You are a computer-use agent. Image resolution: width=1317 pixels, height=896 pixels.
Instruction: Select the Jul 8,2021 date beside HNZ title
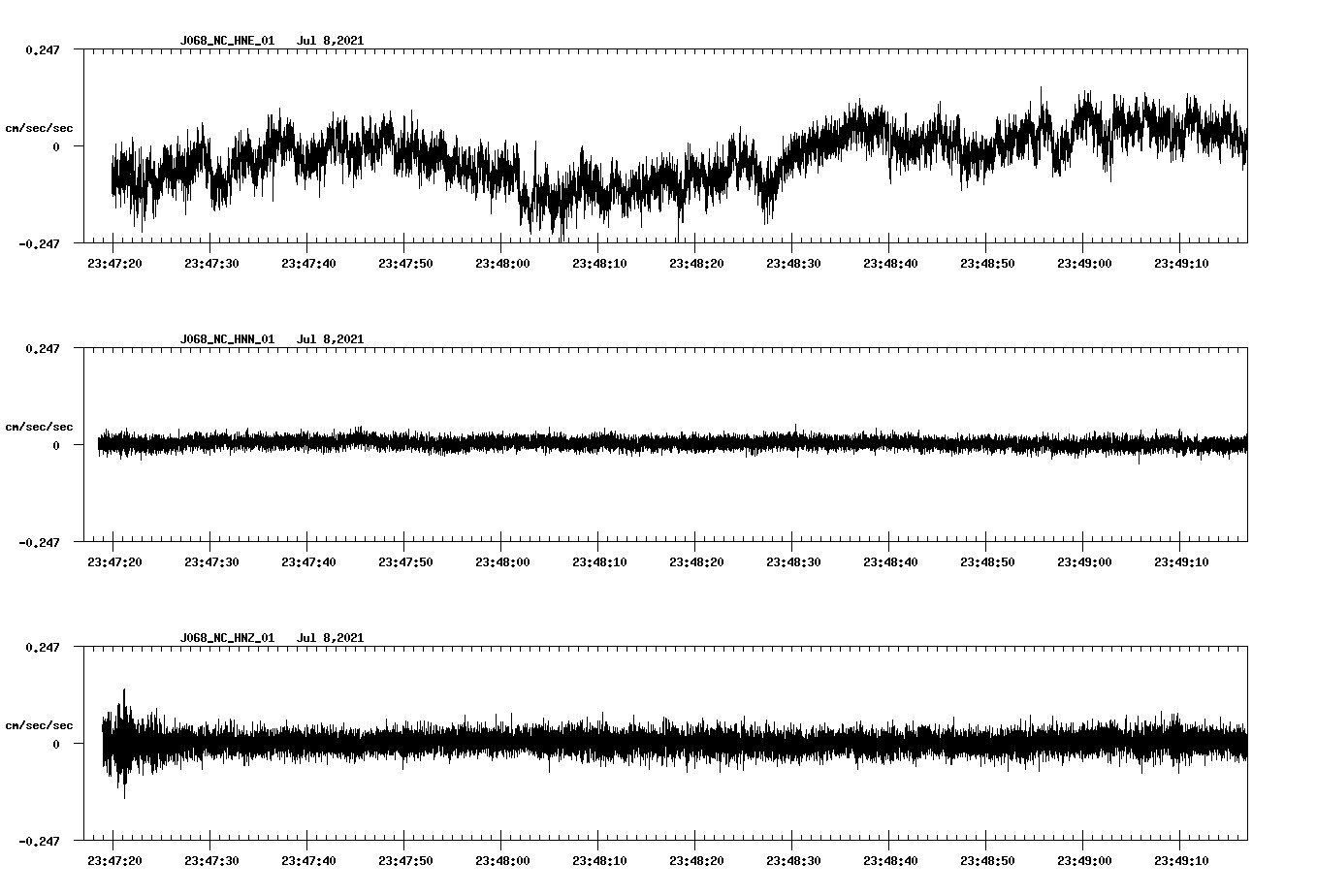(330, 638)
